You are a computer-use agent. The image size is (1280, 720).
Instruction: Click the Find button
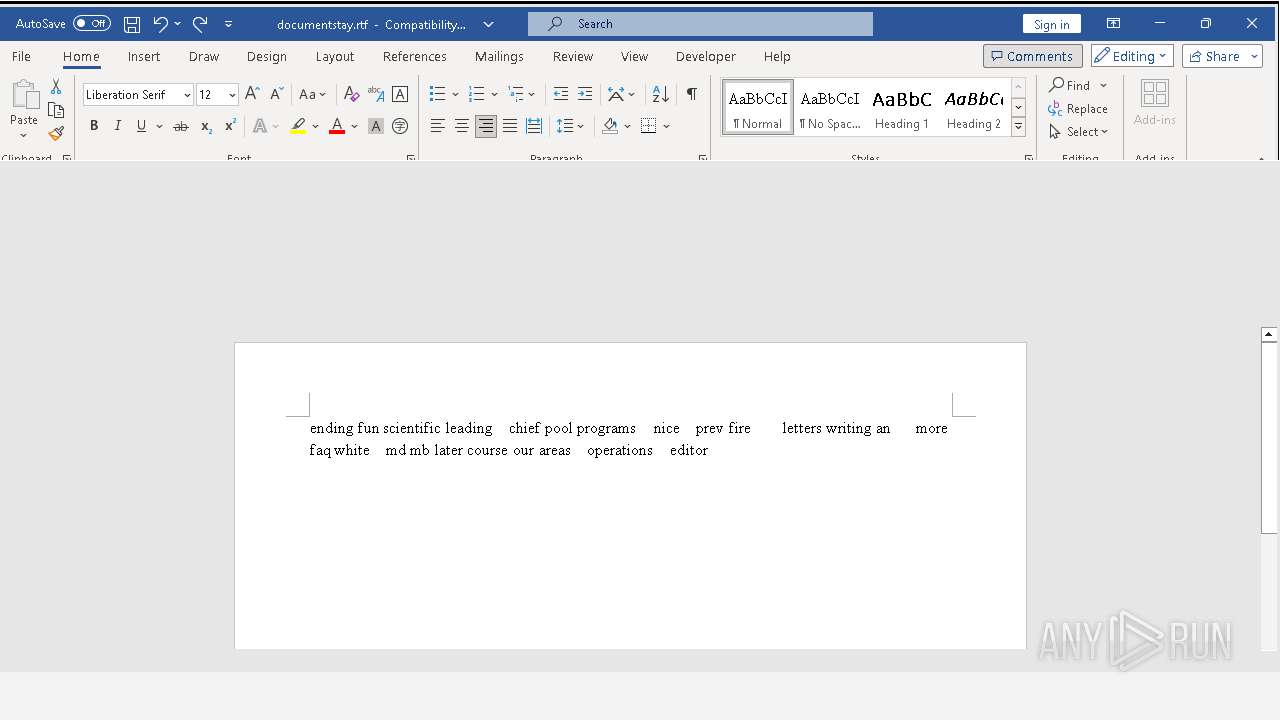tap(1070, 86)
